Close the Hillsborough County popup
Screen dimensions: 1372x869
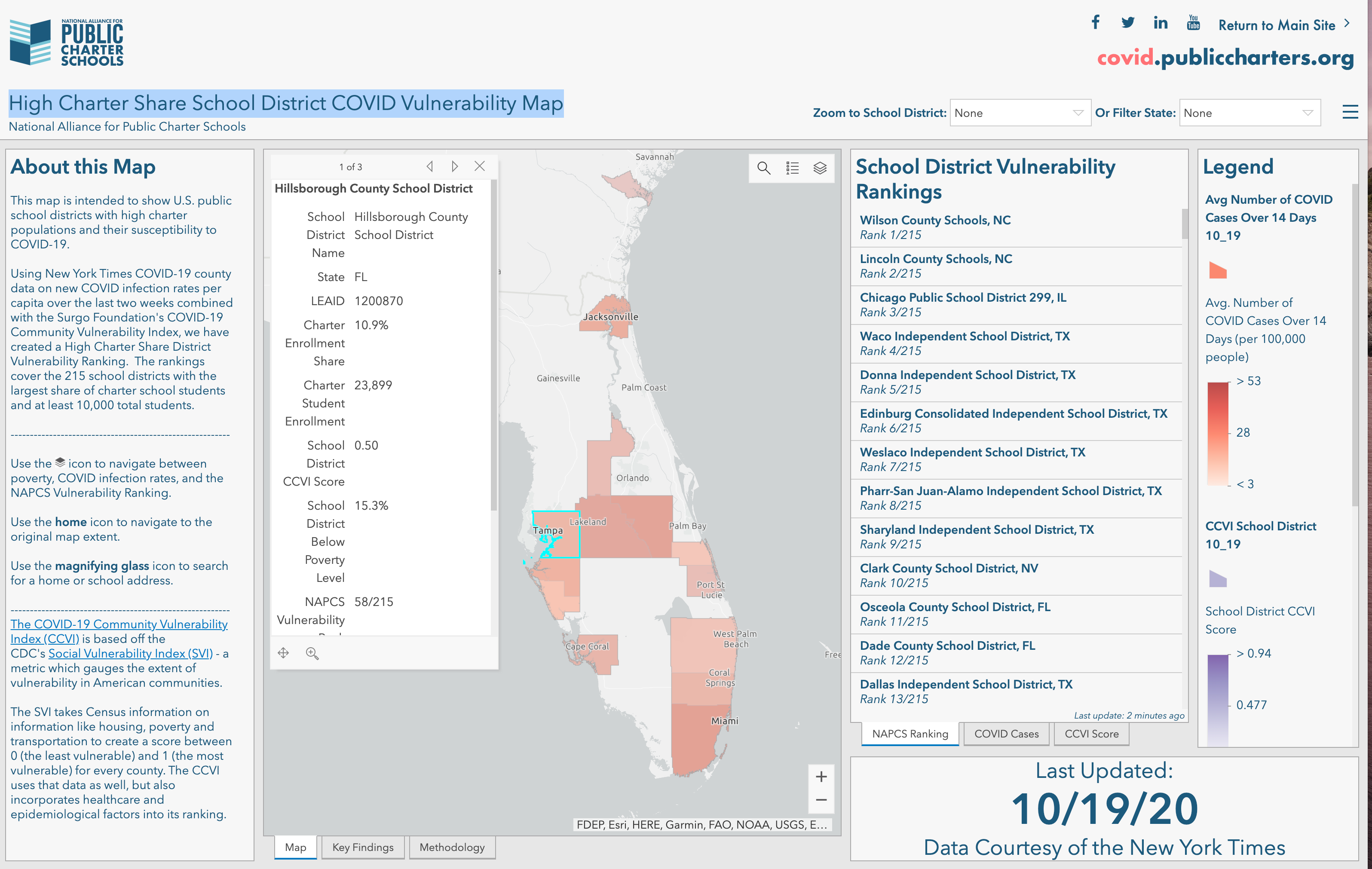(480, 166)
